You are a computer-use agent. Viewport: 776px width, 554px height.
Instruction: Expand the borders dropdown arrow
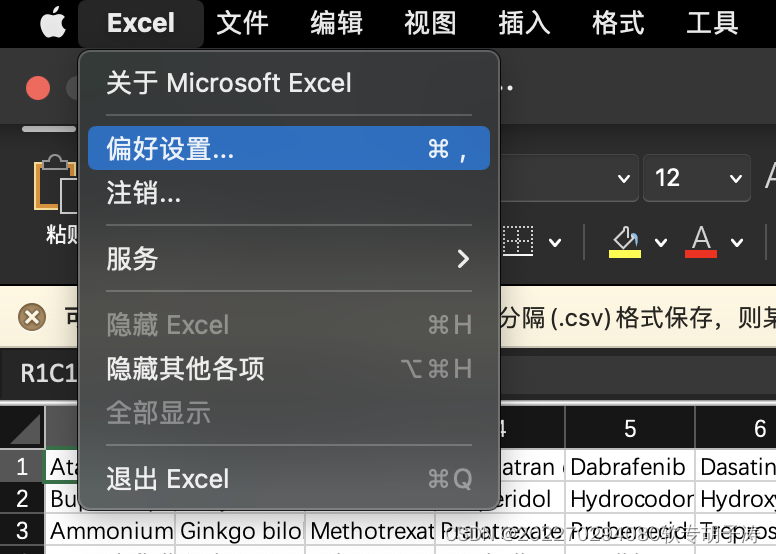pos(555,243)
